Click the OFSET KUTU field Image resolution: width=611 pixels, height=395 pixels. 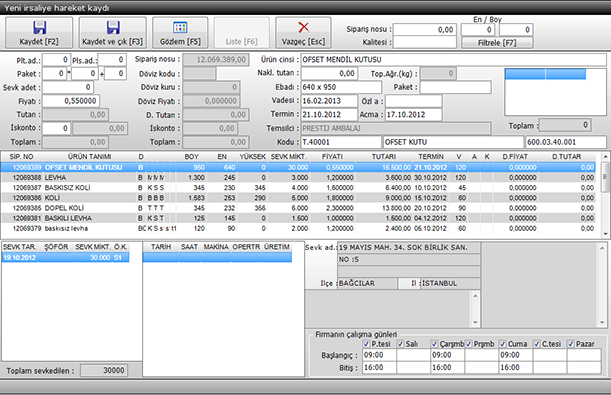pos(453,142)
